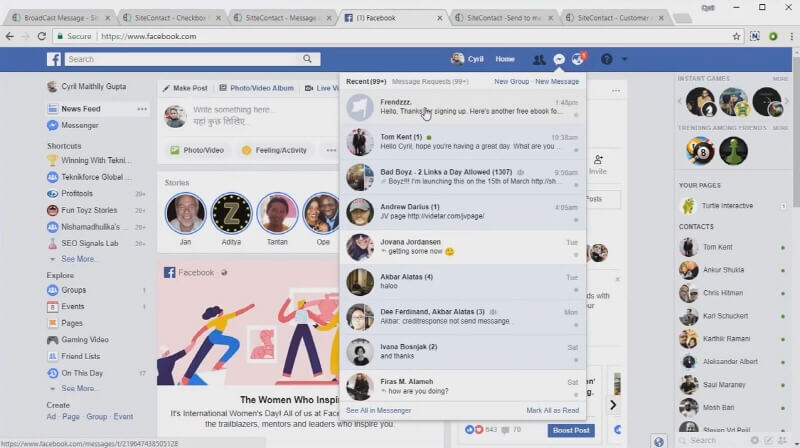Click Home in top navigation bar
800x448 pixels.
(x=505, y=59)
